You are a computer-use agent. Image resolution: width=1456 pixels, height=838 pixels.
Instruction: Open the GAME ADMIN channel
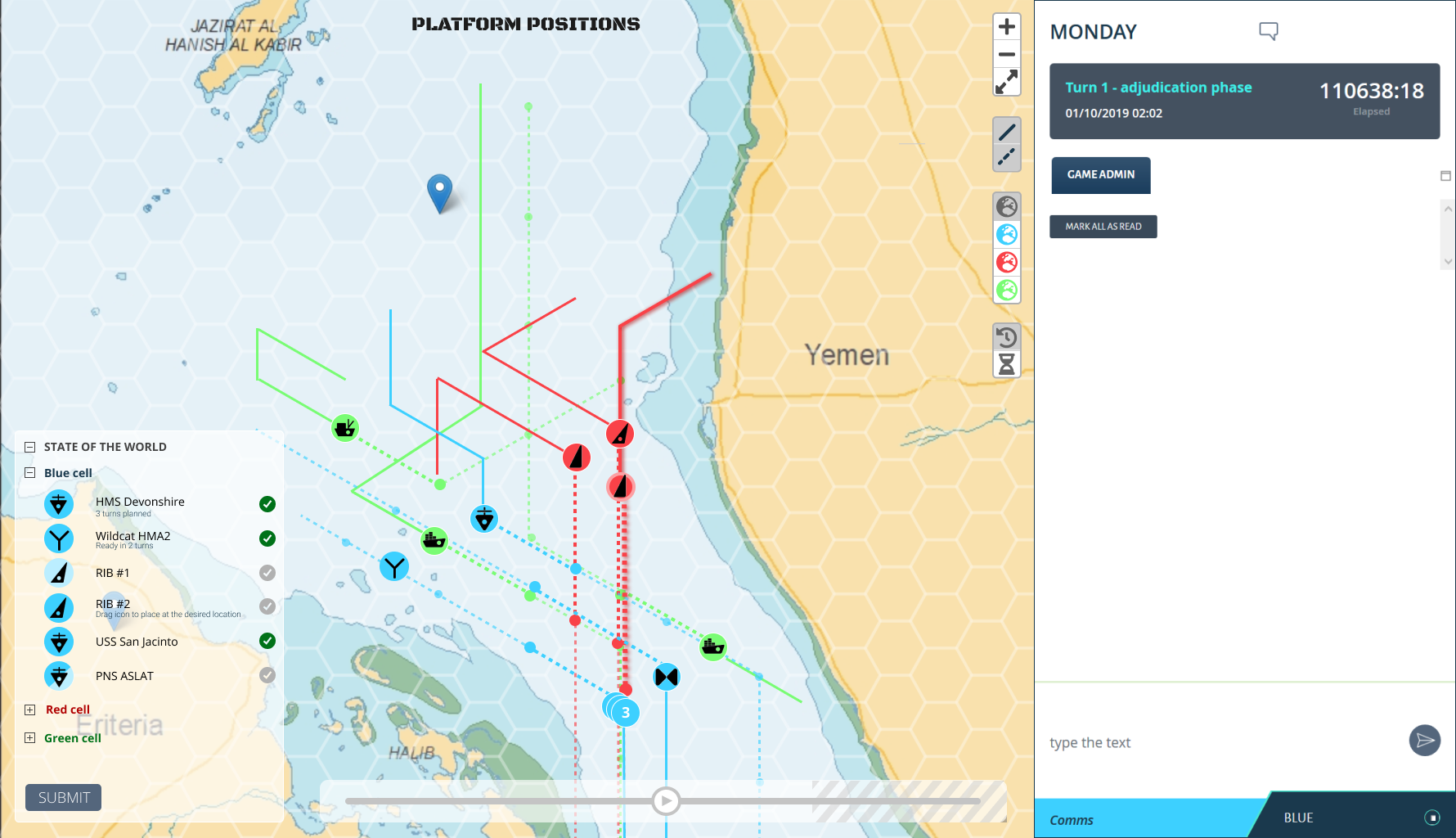[1101, 175]
